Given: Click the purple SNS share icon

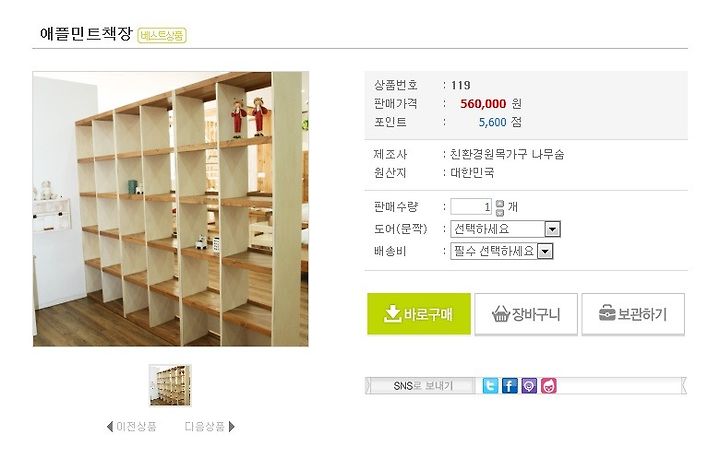Looking at the screenshot, I should 529,385.
